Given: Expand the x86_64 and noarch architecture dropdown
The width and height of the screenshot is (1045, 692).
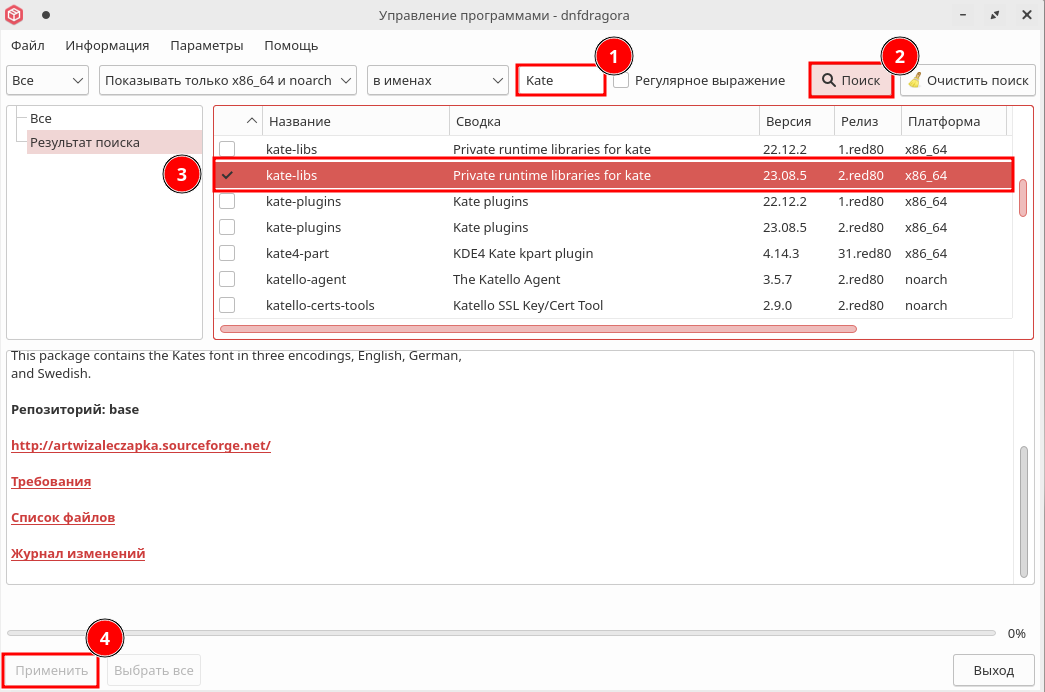Looking at the screenshot, I should tap(228, 80).
